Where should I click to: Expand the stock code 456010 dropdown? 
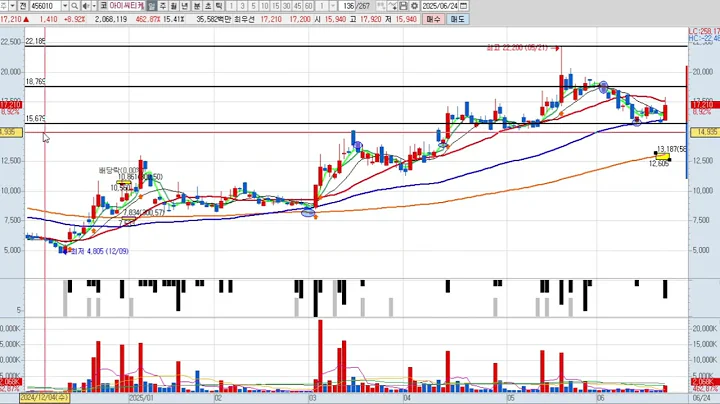(x=65, y=6)
